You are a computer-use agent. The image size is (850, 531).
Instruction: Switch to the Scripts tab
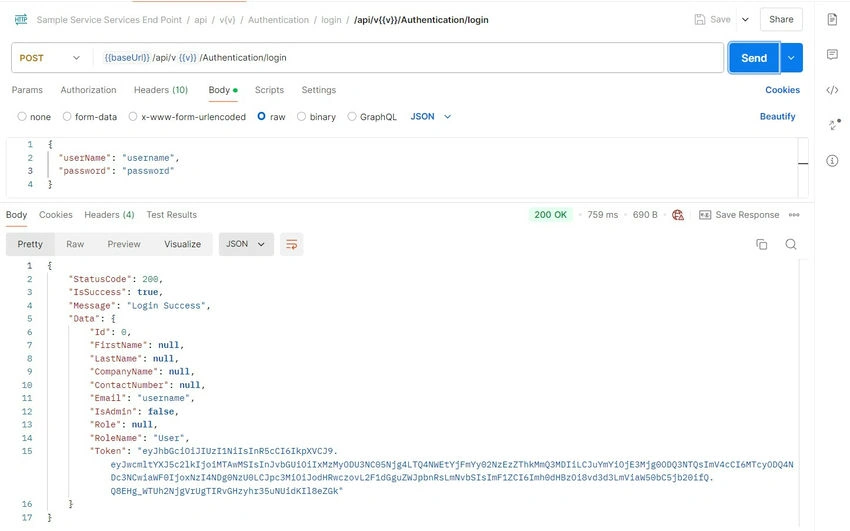[269, 90]
